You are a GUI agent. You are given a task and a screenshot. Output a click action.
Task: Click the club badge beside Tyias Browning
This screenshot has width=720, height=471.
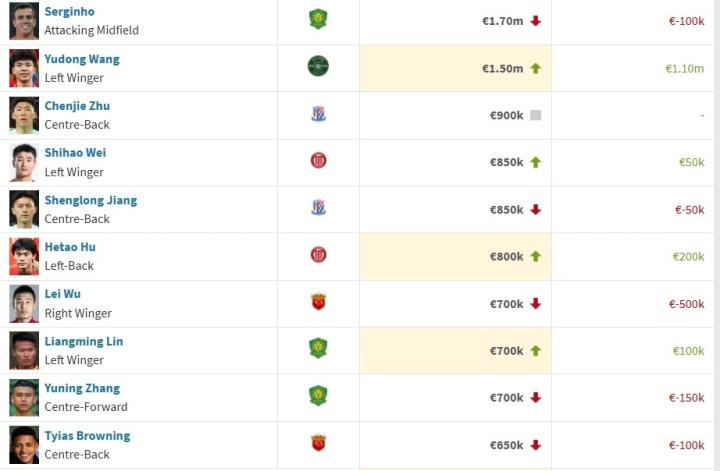tap(318, 443)
